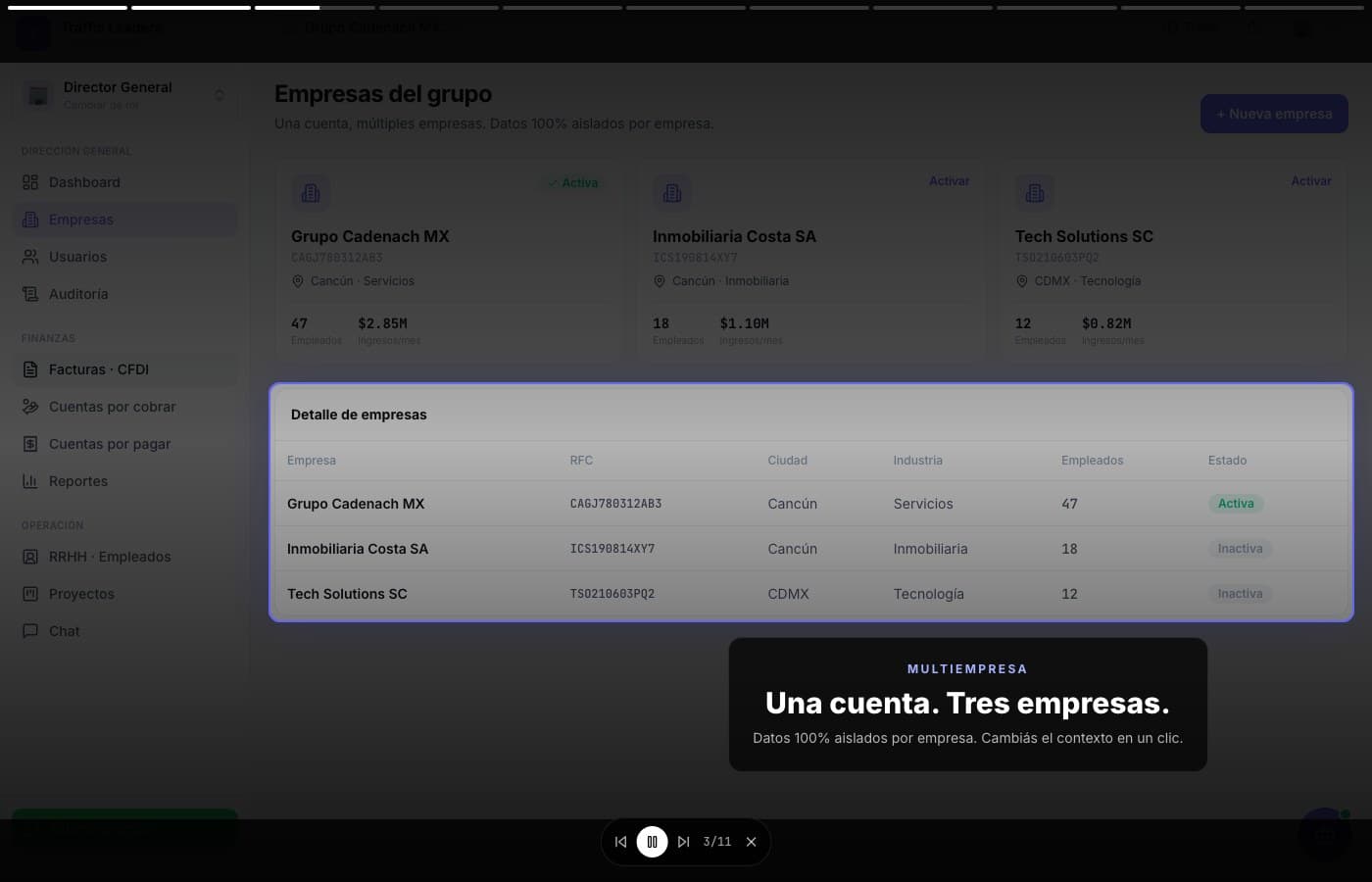Open the floating chat bubble at bottom right
1372x882 pixels.
1325,834
